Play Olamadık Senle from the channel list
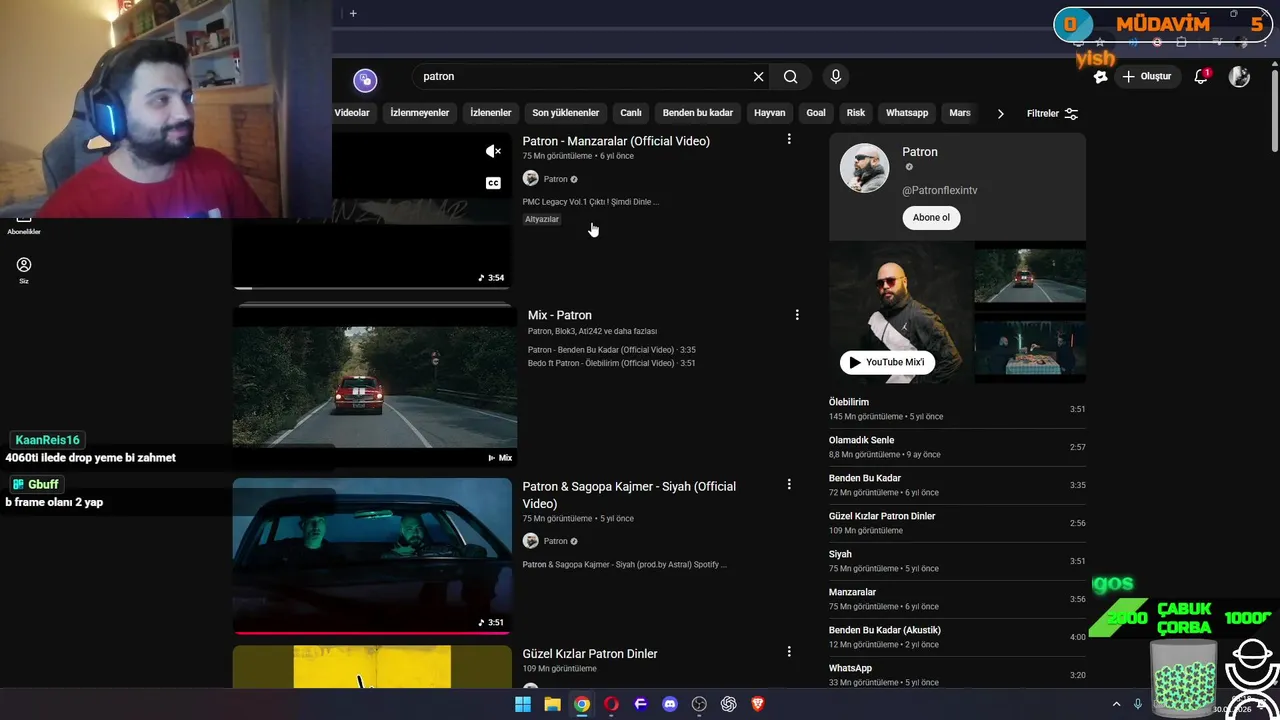The image size is (1280, 720). pyautogui.click(x=957, y=447)
